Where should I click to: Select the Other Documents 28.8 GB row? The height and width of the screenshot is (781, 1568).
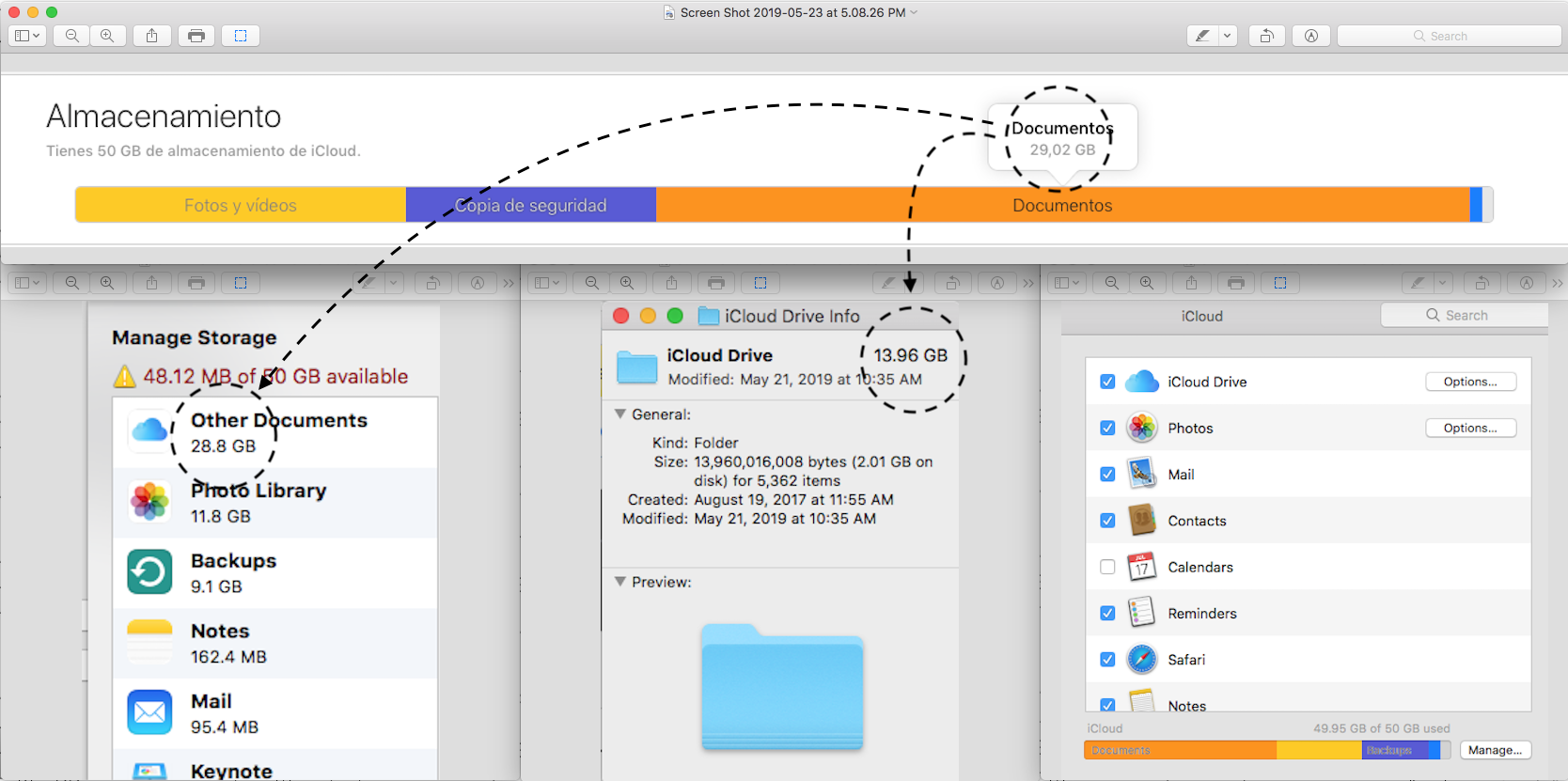coord(275,432)
